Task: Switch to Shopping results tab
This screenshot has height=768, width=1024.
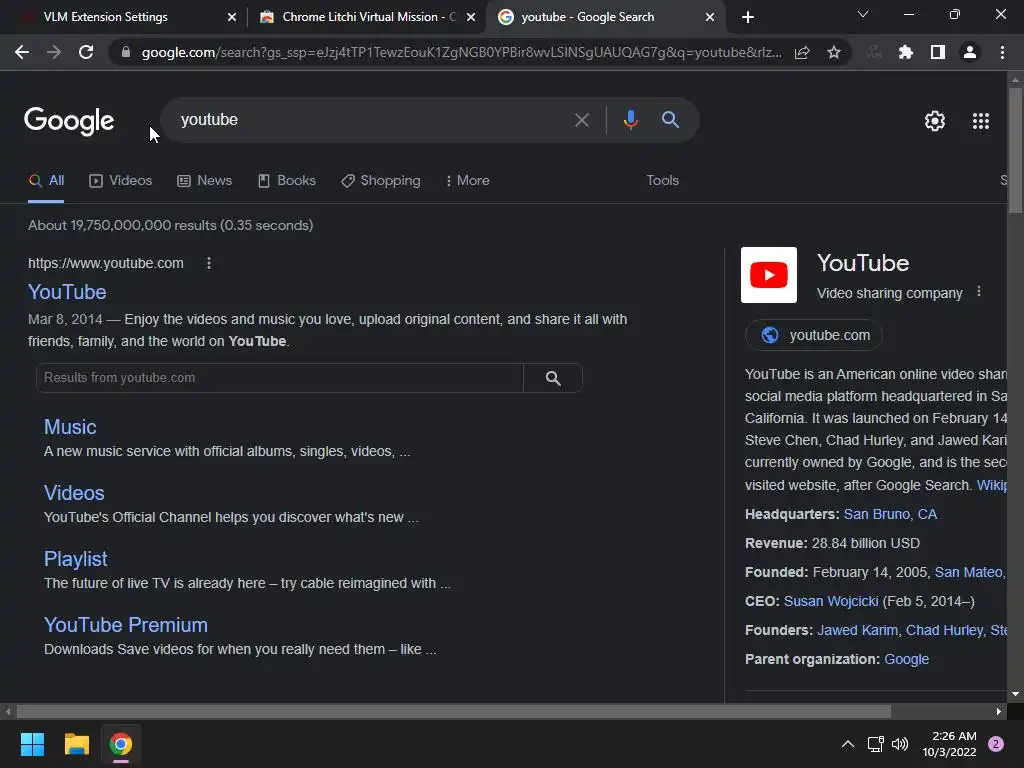Action: coord(381,181)
